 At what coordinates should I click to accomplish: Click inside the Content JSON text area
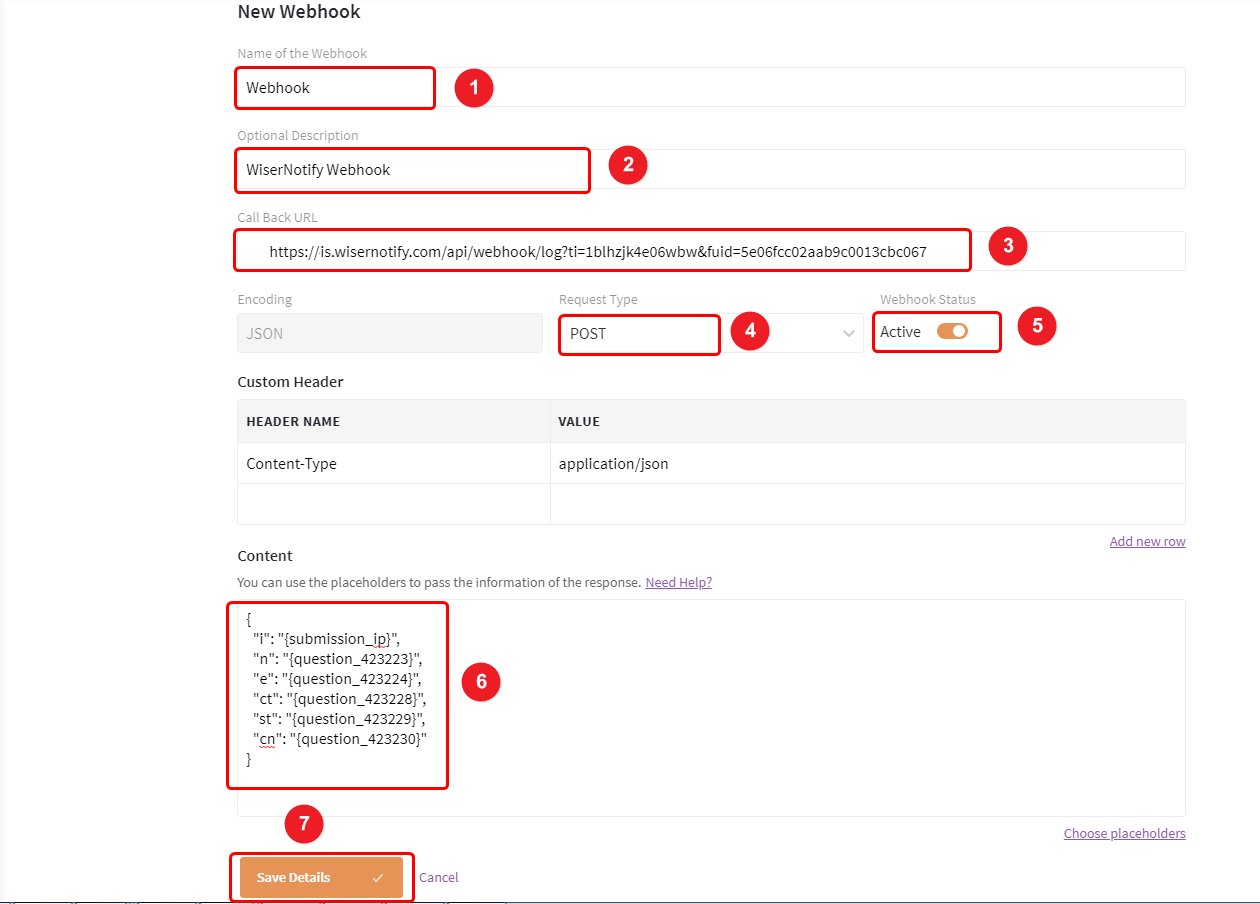pyautogui.click(x=711, y=708)
